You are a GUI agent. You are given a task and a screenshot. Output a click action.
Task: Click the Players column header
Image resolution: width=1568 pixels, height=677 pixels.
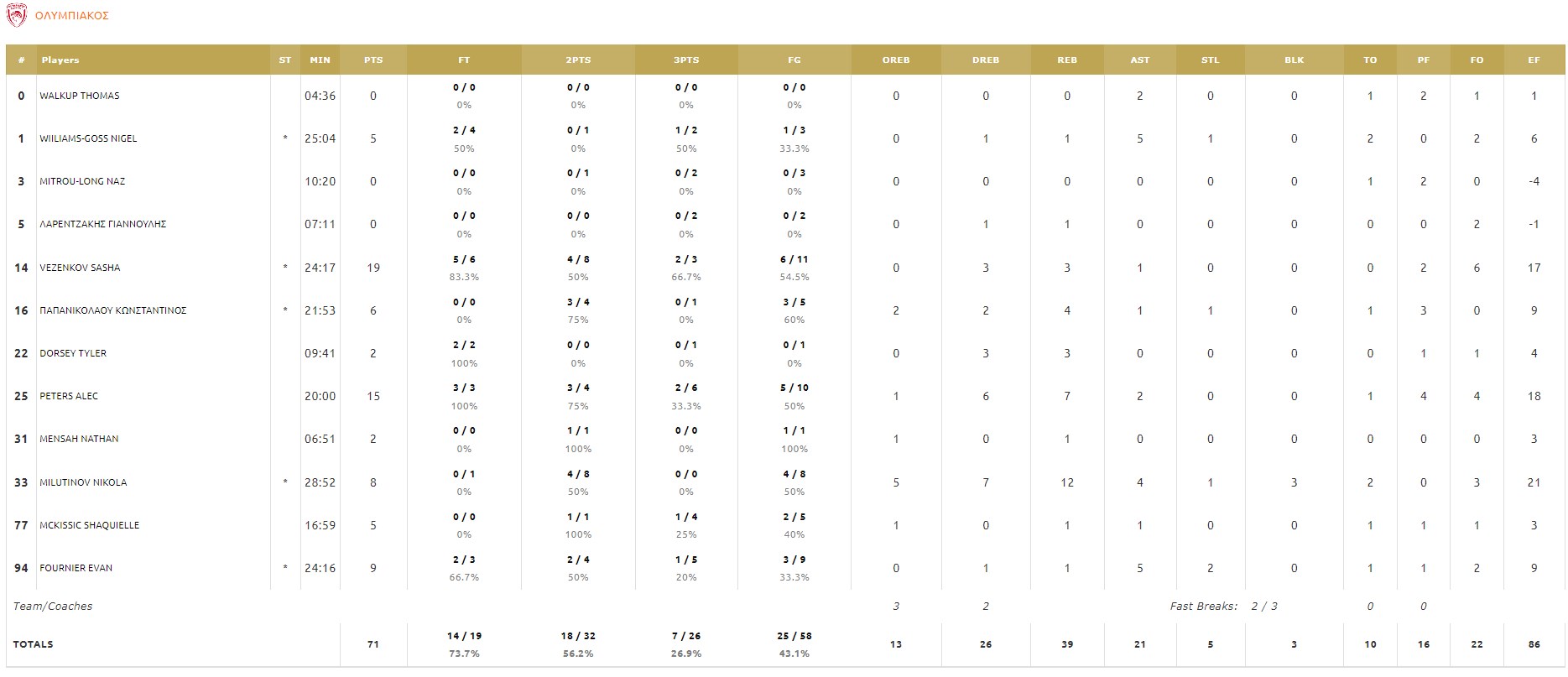coord(60,60)
